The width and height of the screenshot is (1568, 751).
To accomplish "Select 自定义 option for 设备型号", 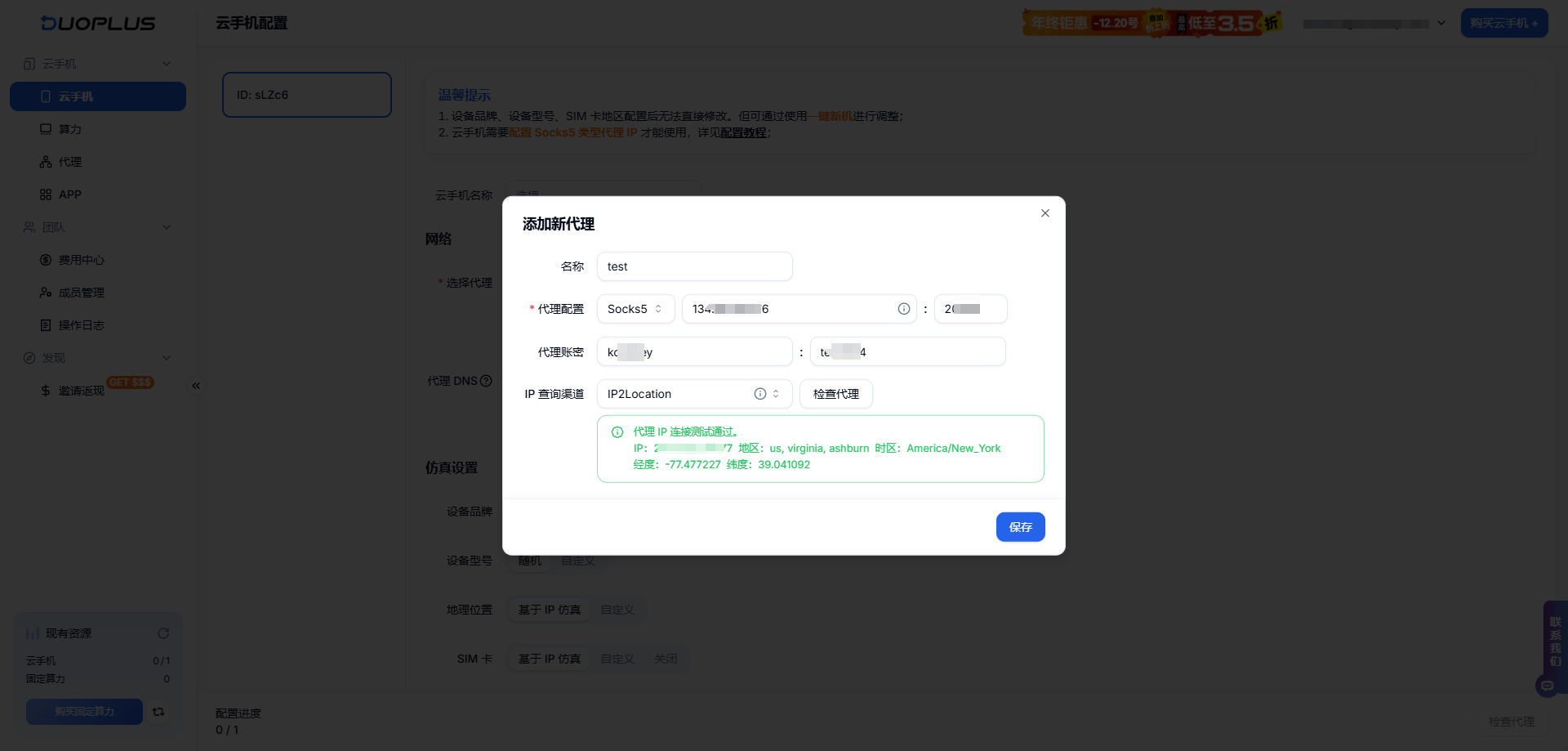I will (577, 561).
